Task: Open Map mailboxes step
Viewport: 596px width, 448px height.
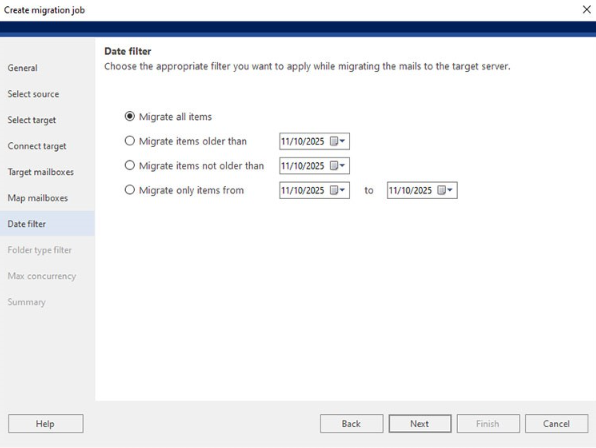Action: click(x=38, y=198)
